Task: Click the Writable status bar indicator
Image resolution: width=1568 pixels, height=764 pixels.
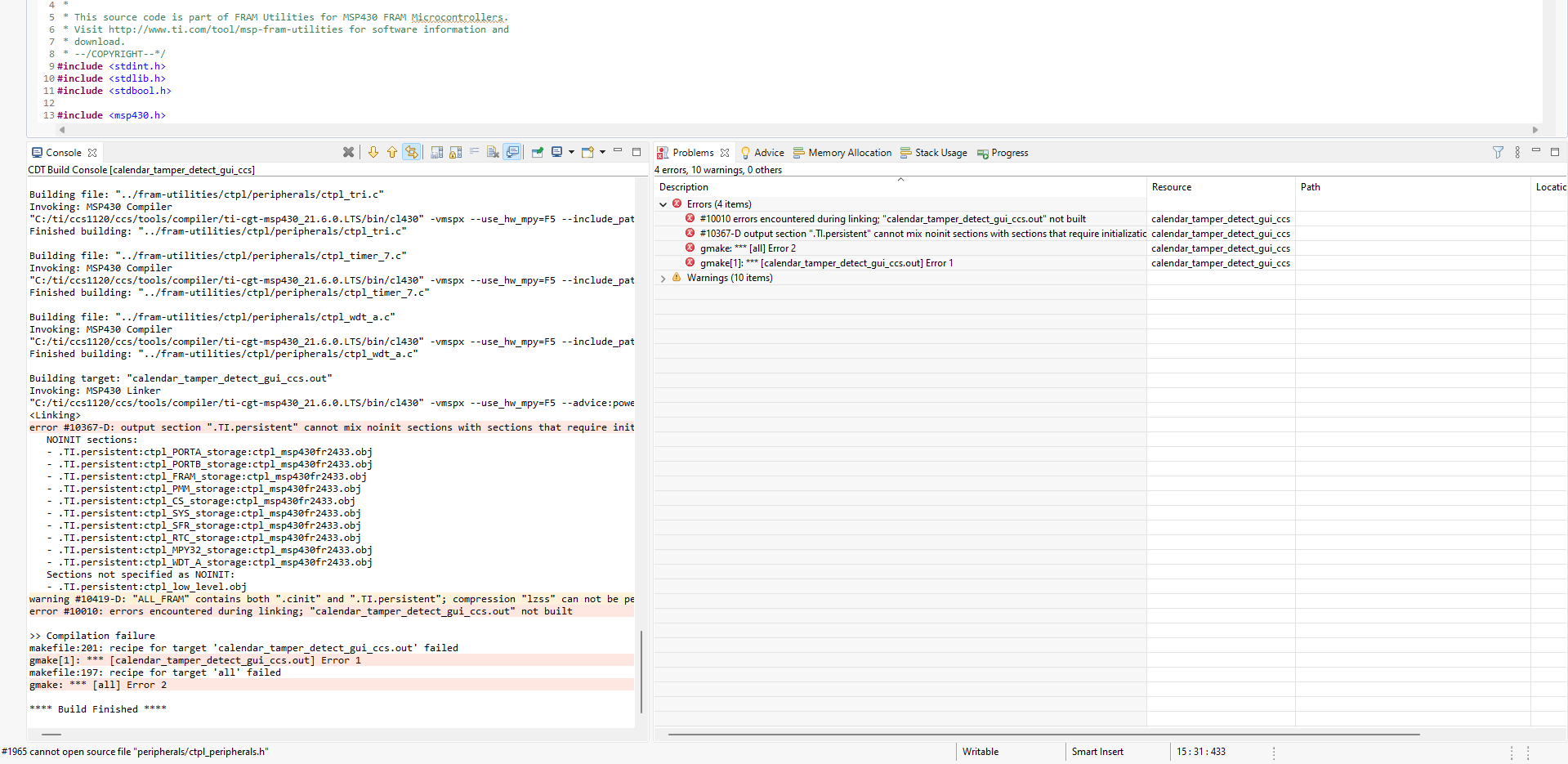Action: [x=981, y=752]
